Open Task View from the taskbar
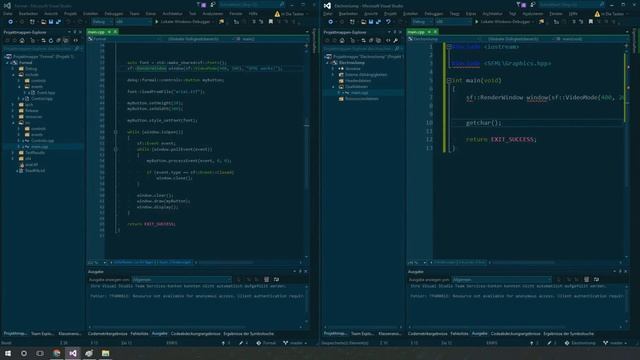The image size is (640, 360). click(40, 353)
